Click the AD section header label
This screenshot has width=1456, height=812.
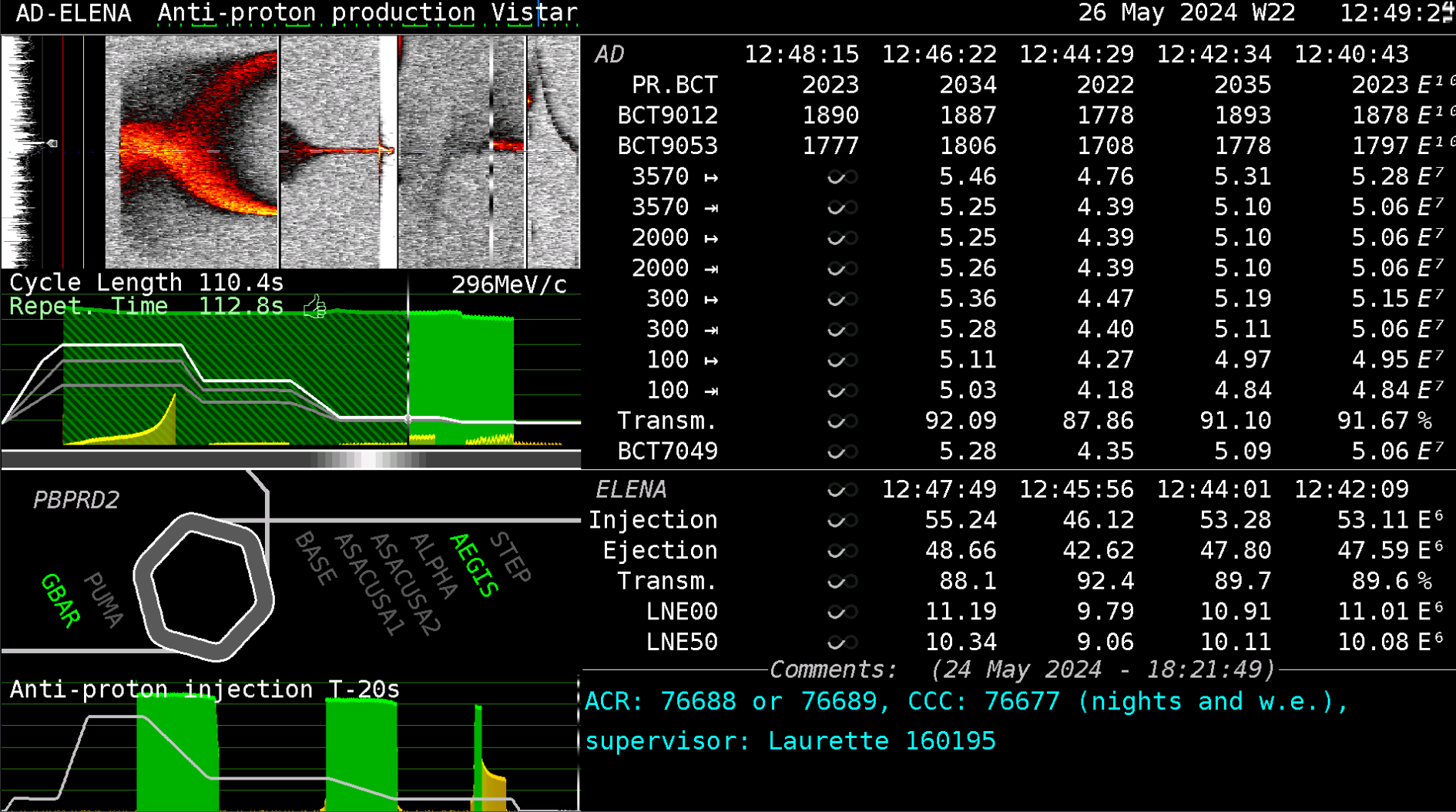pyautogui.click(x=609, y=55)
